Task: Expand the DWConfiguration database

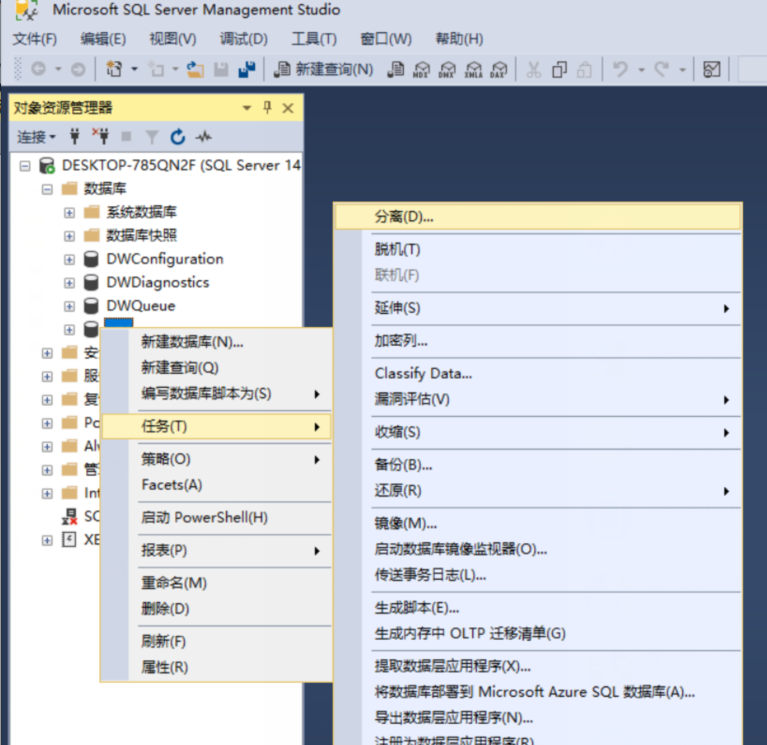Action: pyautogui.click(x=69, y=259)
